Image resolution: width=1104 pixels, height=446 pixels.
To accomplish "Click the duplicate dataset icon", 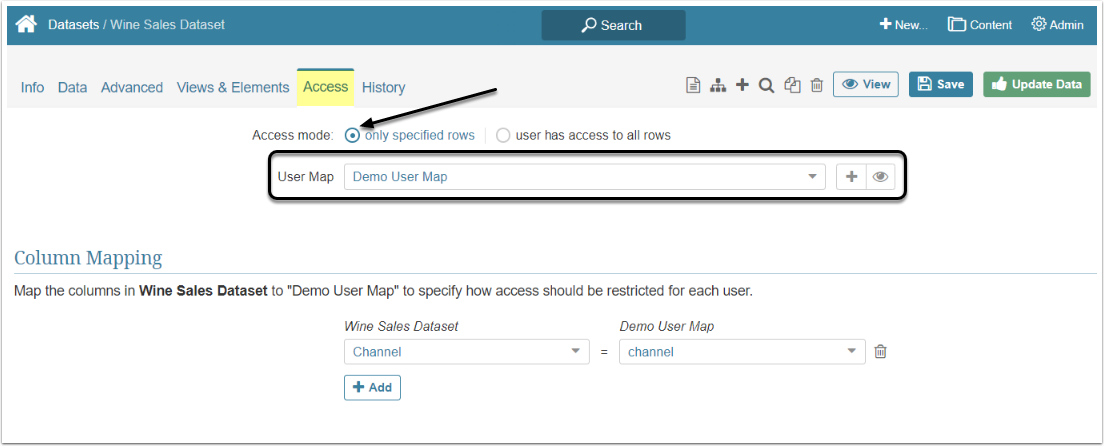I will click(x=792, y=85).
